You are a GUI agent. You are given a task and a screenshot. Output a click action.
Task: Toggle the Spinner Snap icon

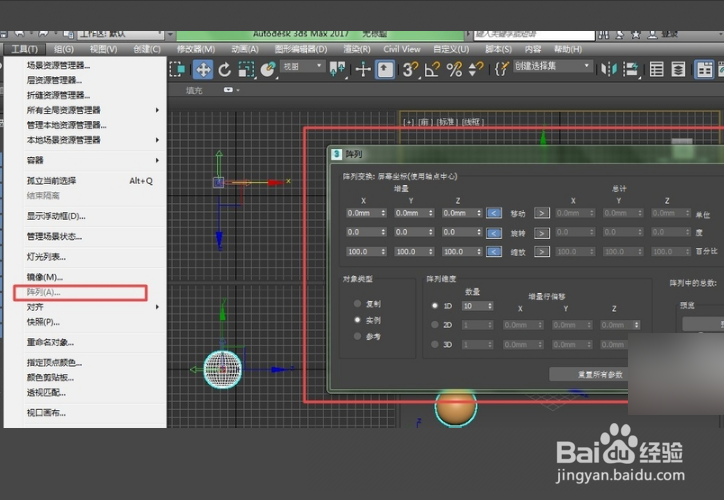click(x=475, y=70)
